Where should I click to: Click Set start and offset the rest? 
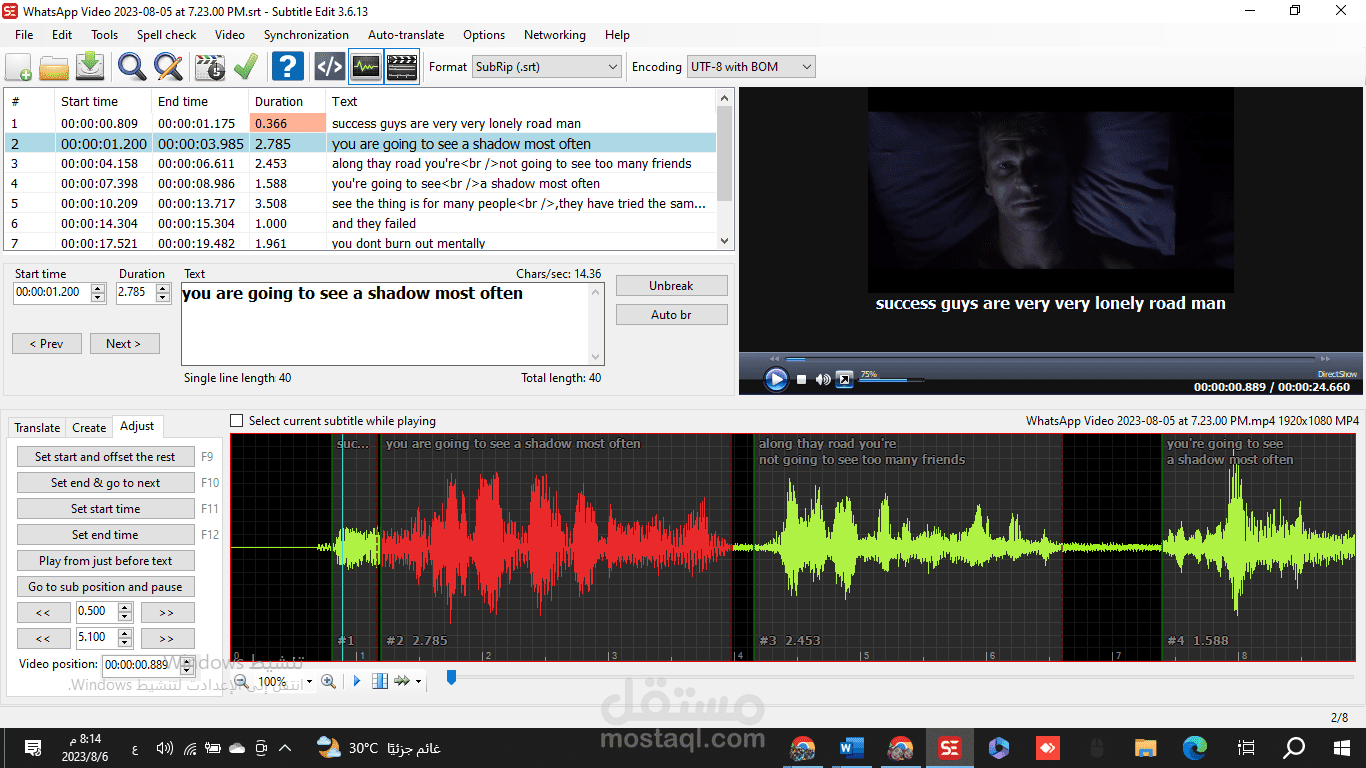pyautogui.click(x=105, y=457)
